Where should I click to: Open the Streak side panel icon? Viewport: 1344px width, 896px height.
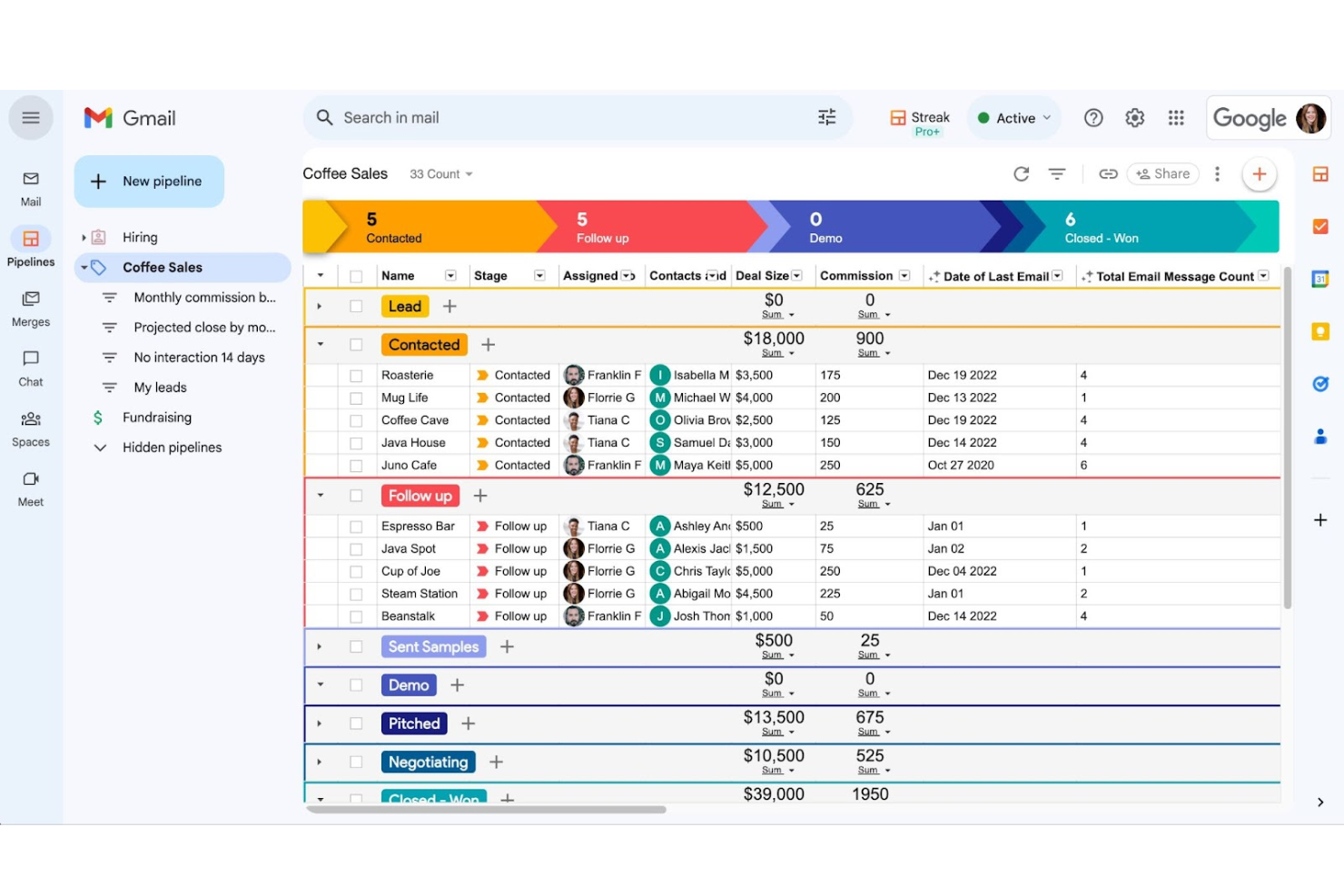click(x=1320, y=174)
